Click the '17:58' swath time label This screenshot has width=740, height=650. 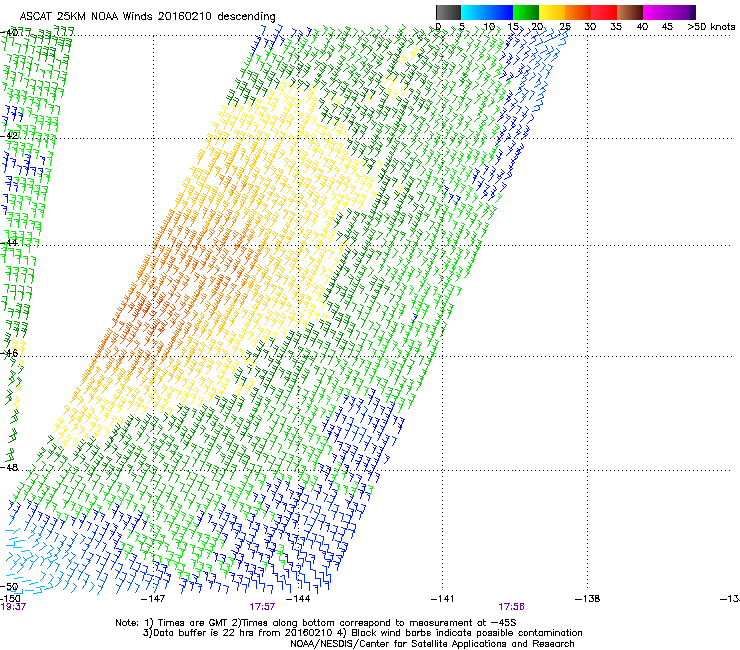(x=512, y=607)
